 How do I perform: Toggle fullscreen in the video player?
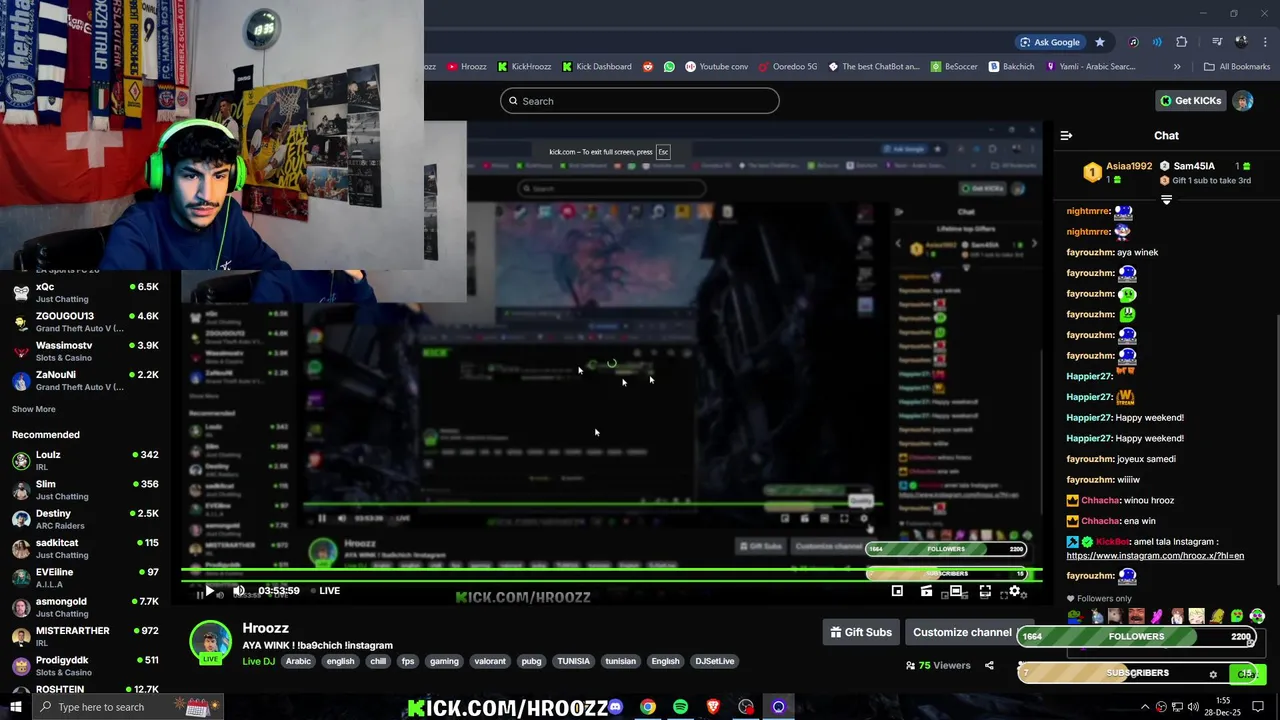point(985,591)
